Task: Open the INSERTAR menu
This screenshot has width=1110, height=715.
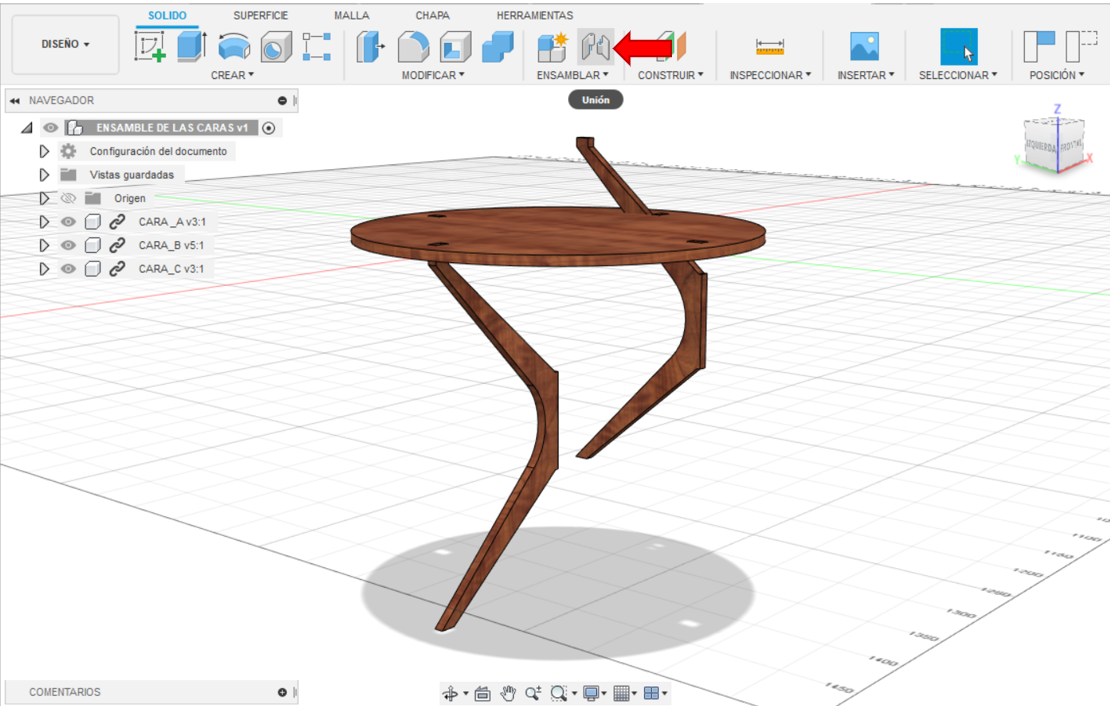Action: click(x=866, y=75)
